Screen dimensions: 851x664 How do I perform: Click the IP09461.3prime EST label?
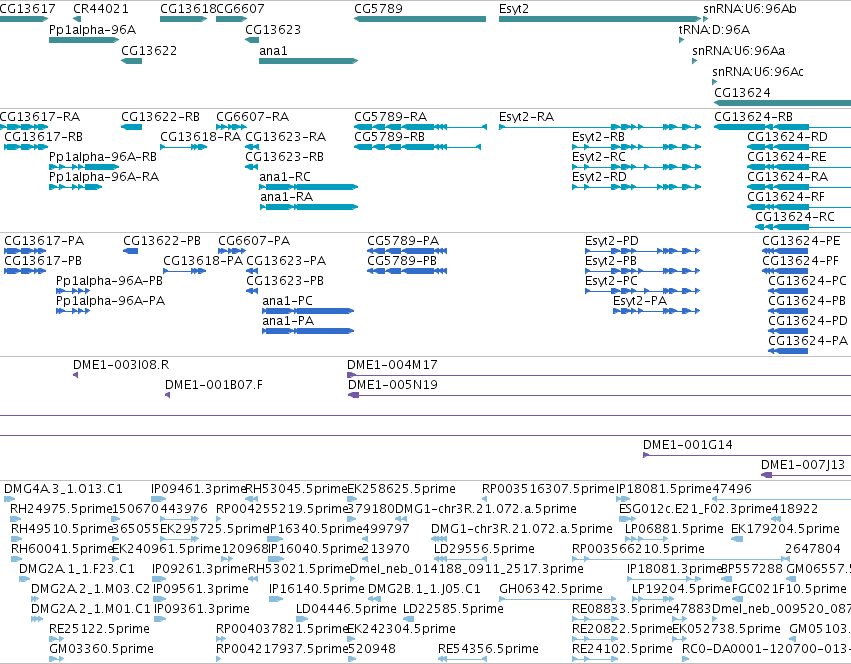(200, 489)
